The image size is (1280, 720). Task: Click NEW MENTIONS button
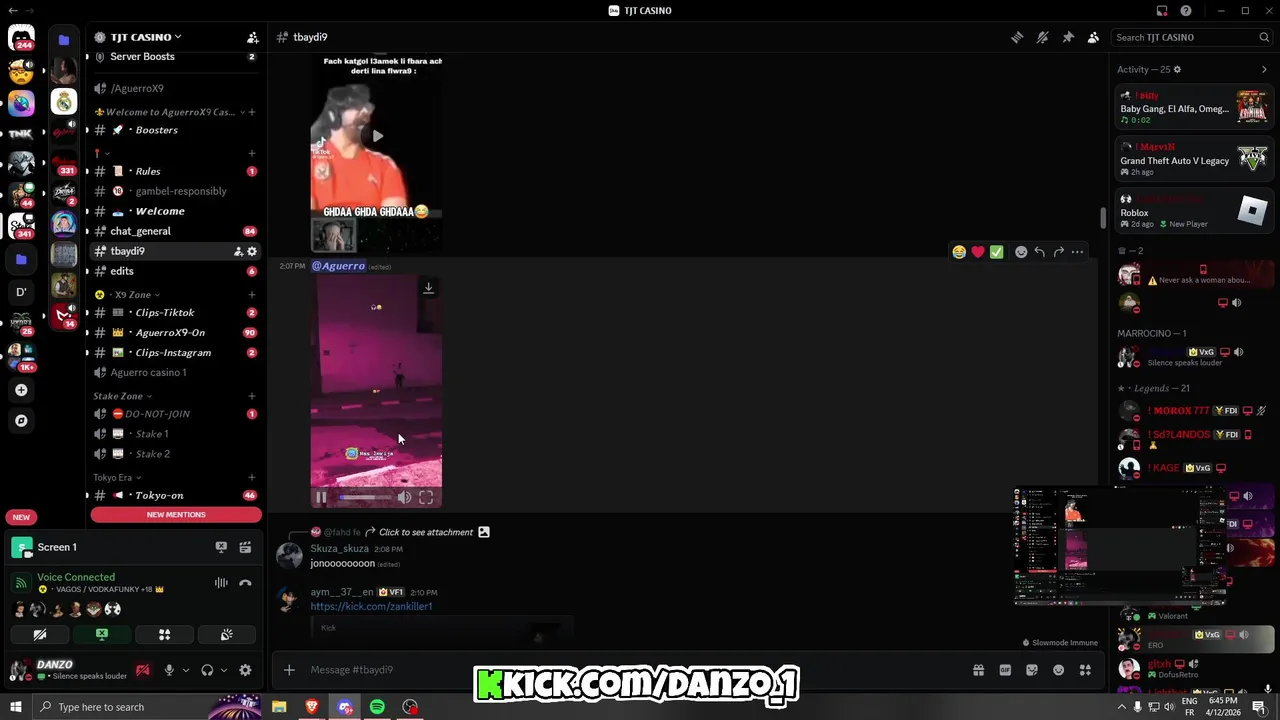click(176, 515)
